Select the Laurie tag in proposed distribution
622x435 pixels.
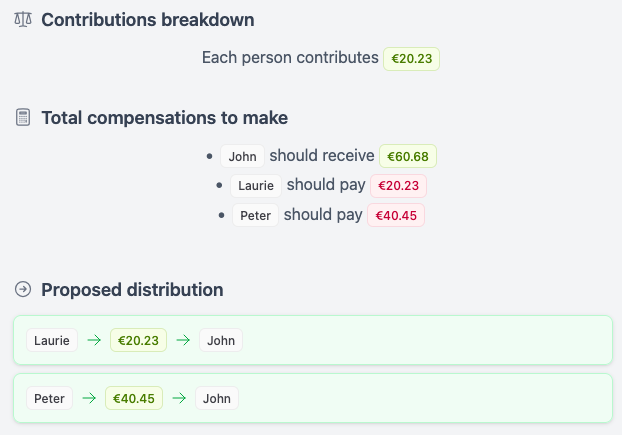pos(52,340)
